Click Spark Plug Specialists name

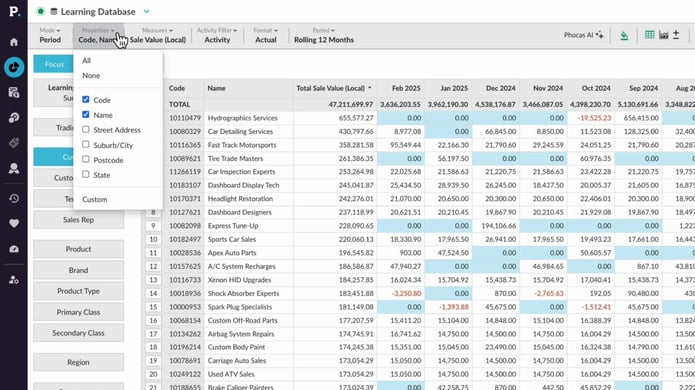tap(240, 307)
